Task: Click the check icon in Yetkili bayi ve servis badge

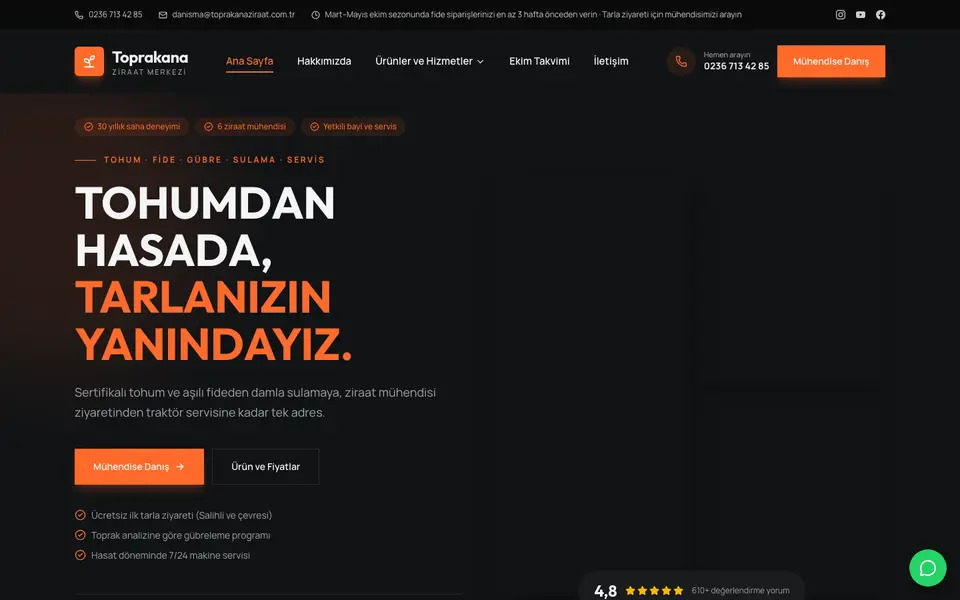Action: point(314,127)
